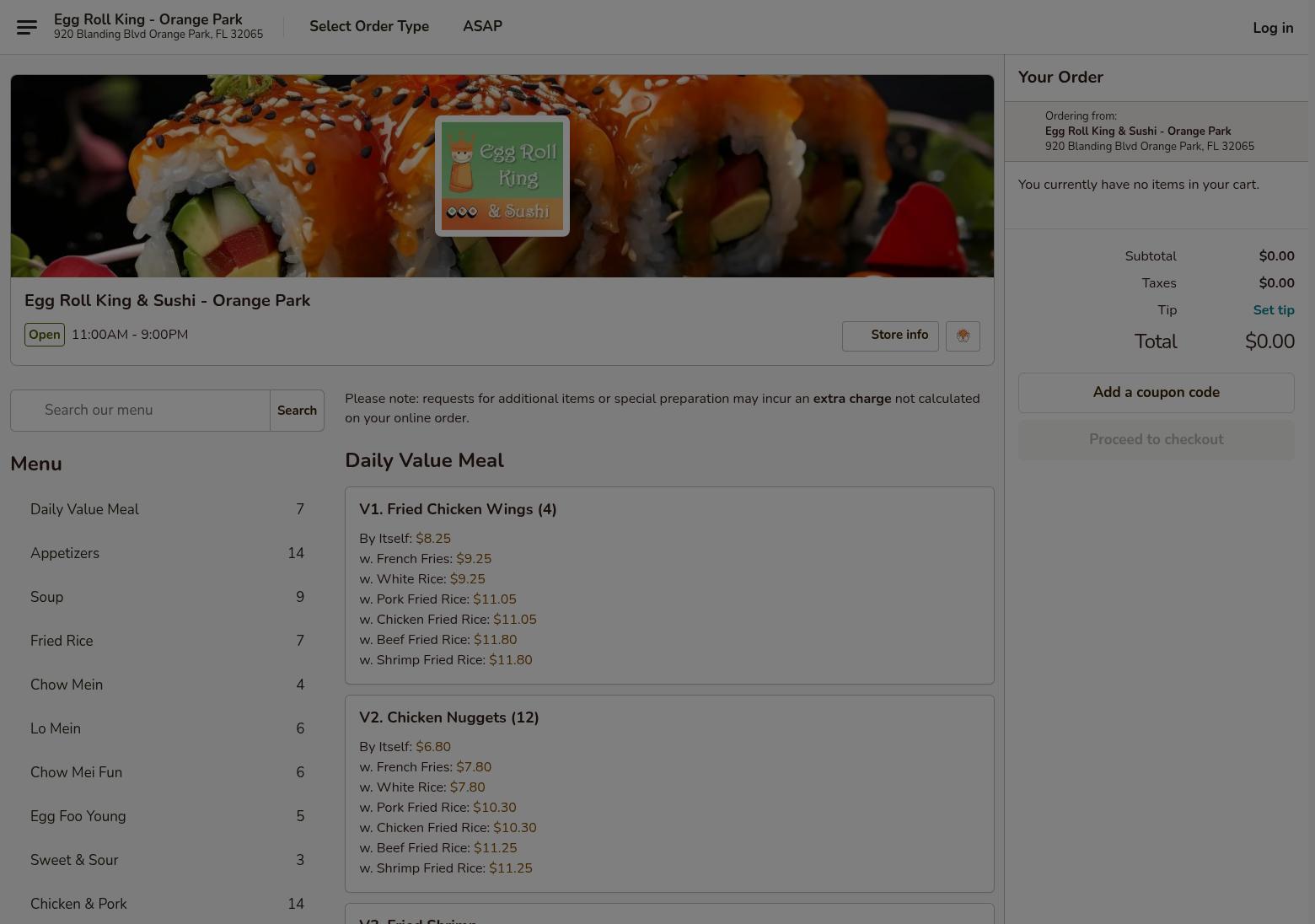The image size is (1315, 924).
Task: Go to Daily Value Meal category
Action: point(167,509)
